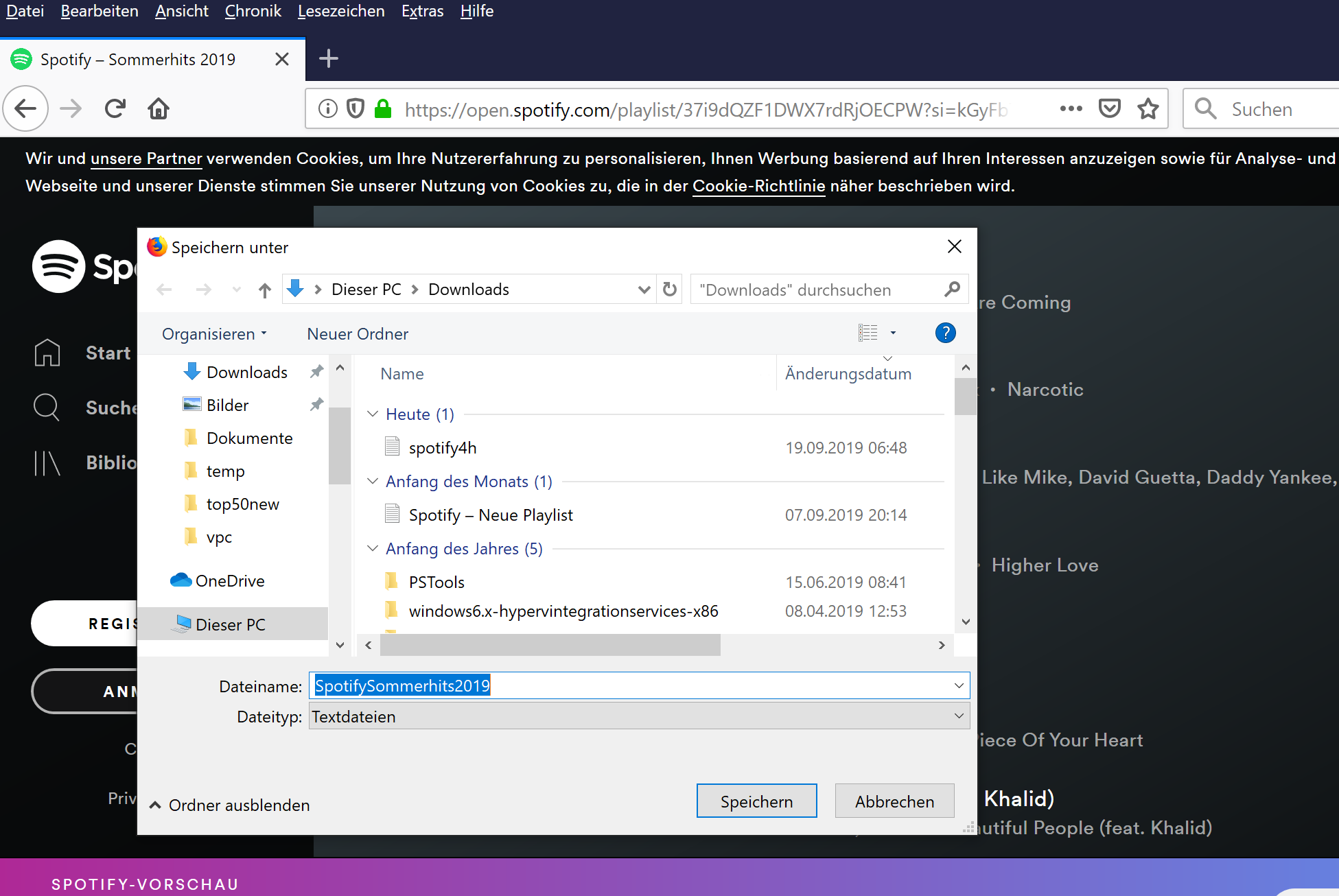1339x896 pixels.
Task: Click the Suche magnifier icon in Spotify
Action: coord(47,407)
